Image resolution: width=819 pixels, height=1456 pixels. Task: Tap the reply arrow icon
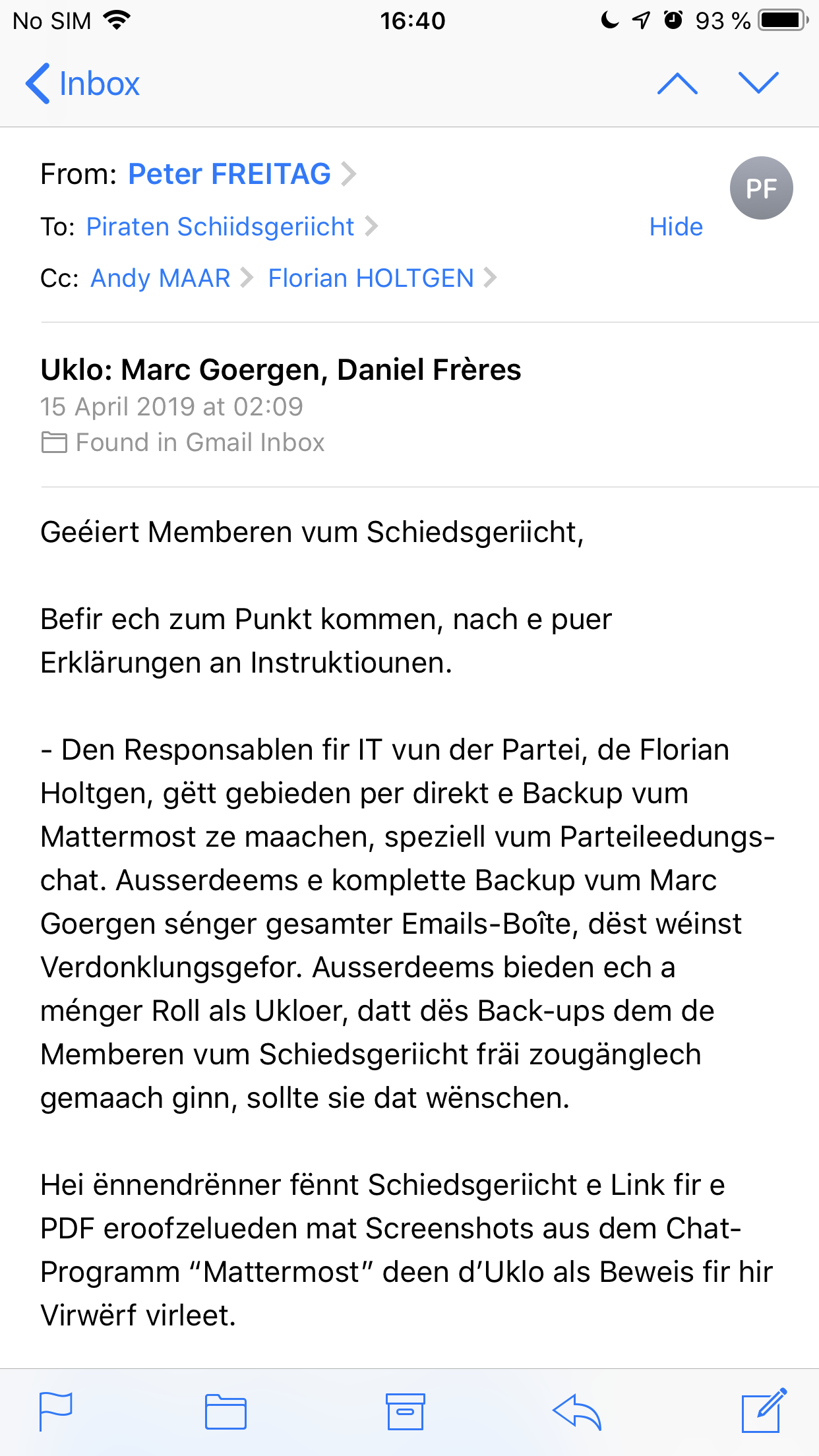pyautogui.click(x=577, y=1412)
